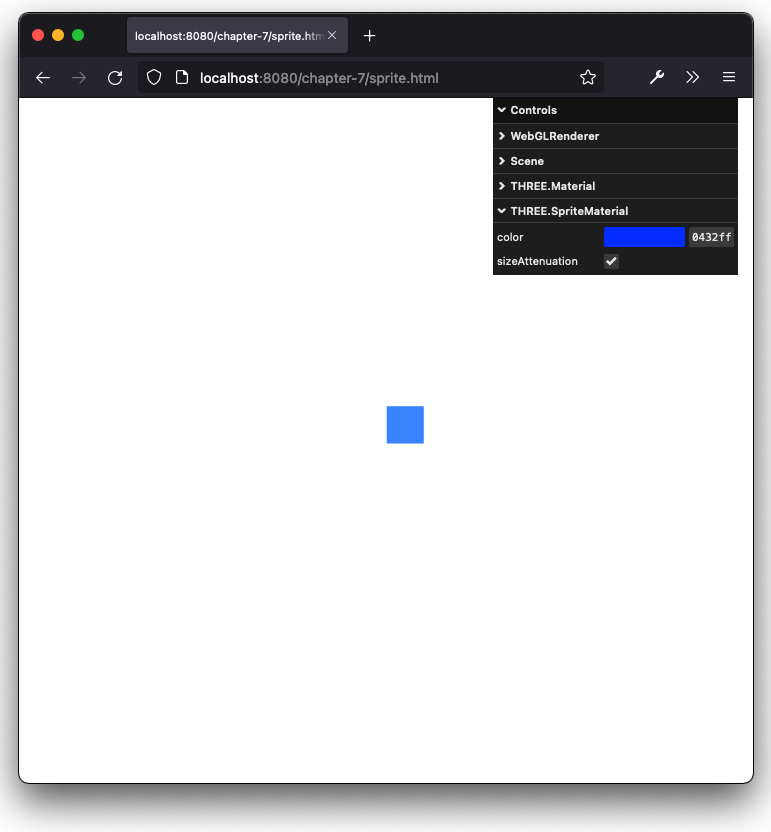This screenshot has width=771, height=832.
Task: Click the 0432ff hex color field
Action: pyautogui.click(x=711, y=237)
